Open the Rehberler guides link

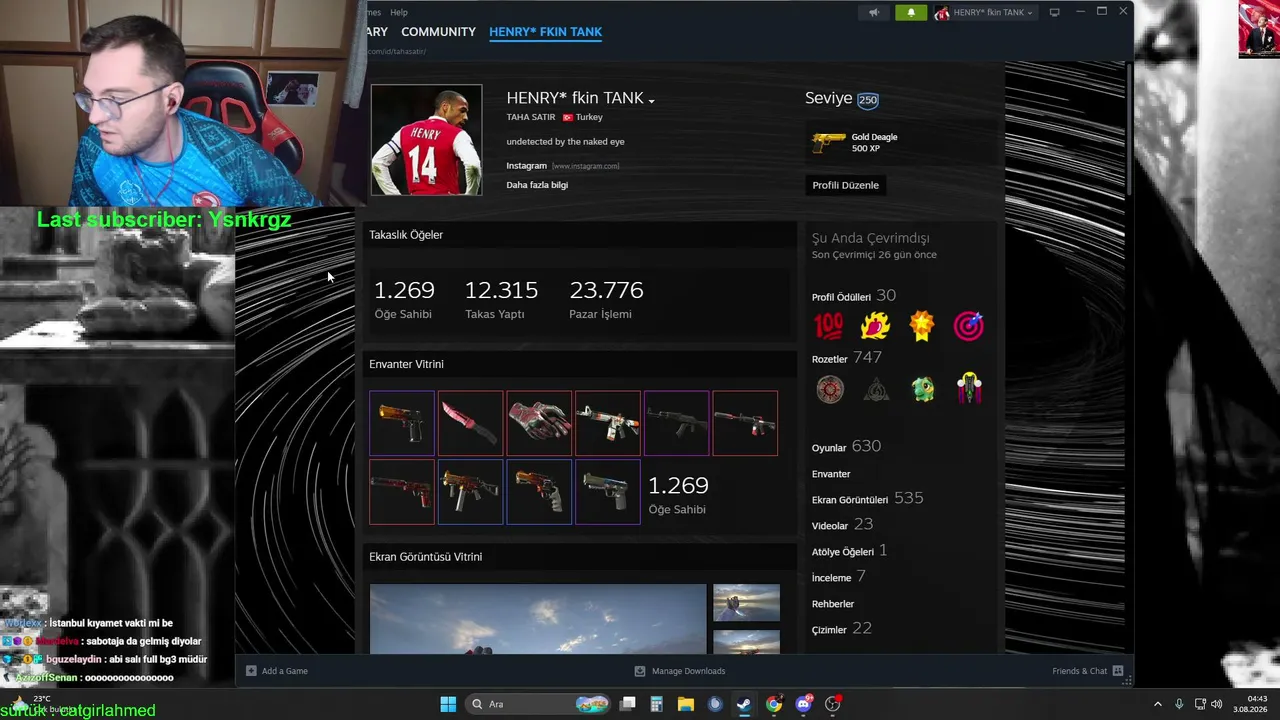[833, 604]
